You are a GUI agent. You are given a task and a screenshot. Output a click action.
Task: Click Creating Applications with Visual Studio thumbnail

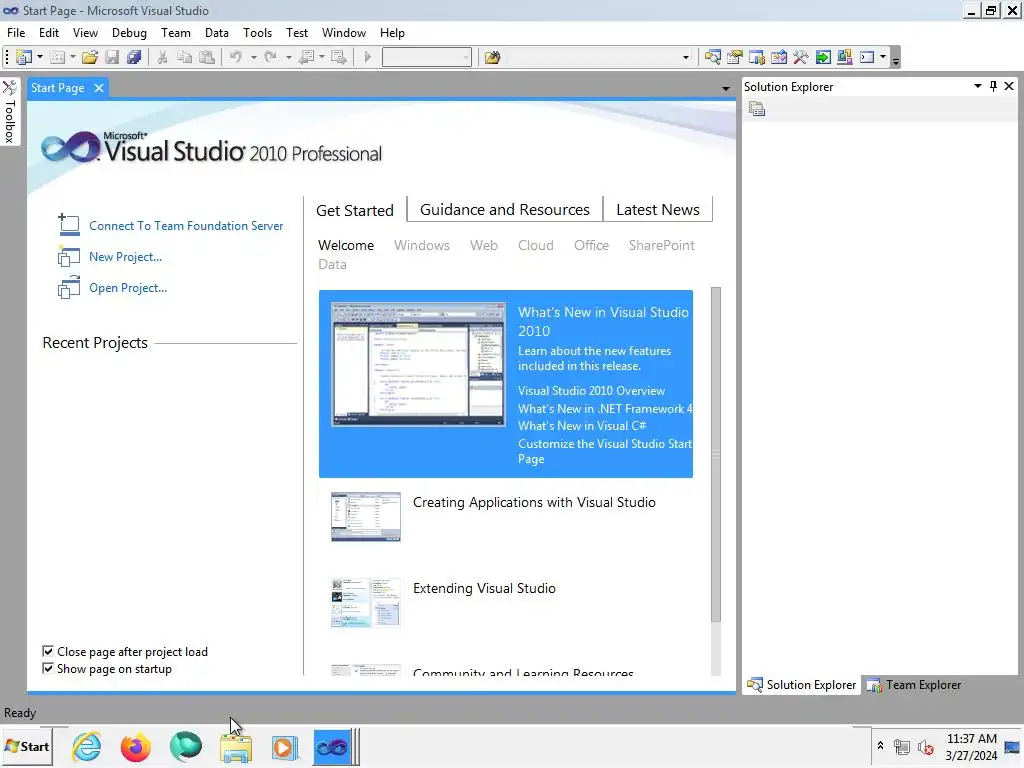366,517
